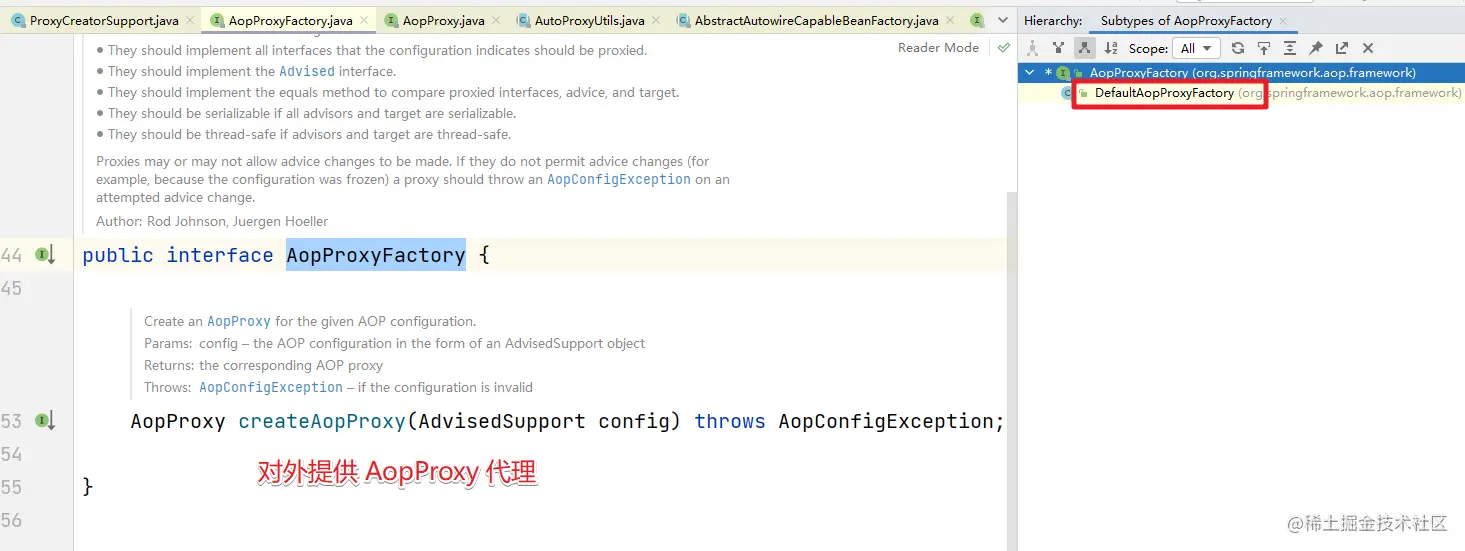1465x551 pixels.
Task: Click AdvisedSupport parameter type
Action: tap(501, 421)
